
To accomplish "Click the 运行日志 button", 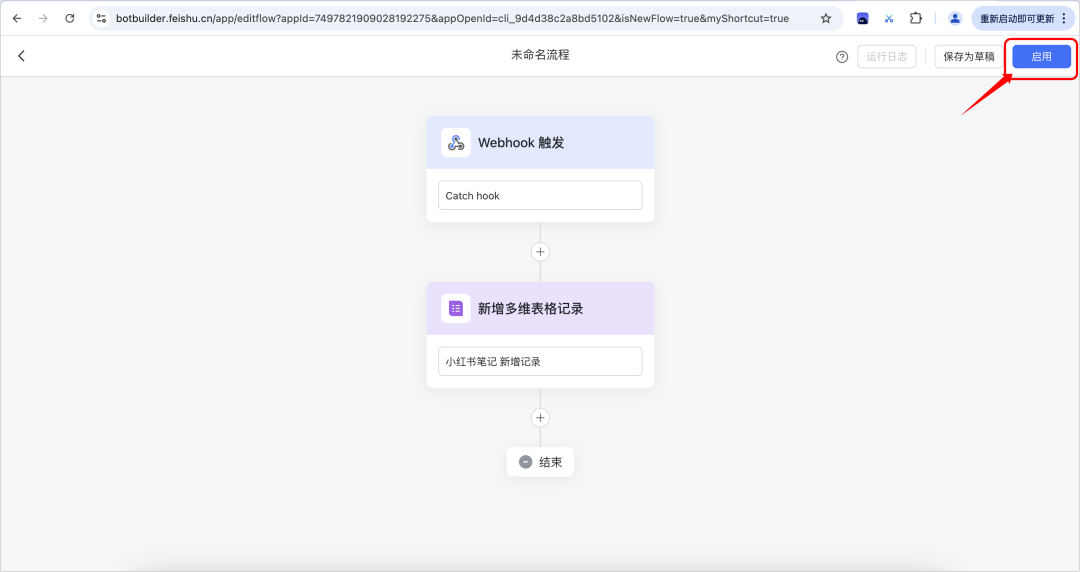I will coord(886,57).
